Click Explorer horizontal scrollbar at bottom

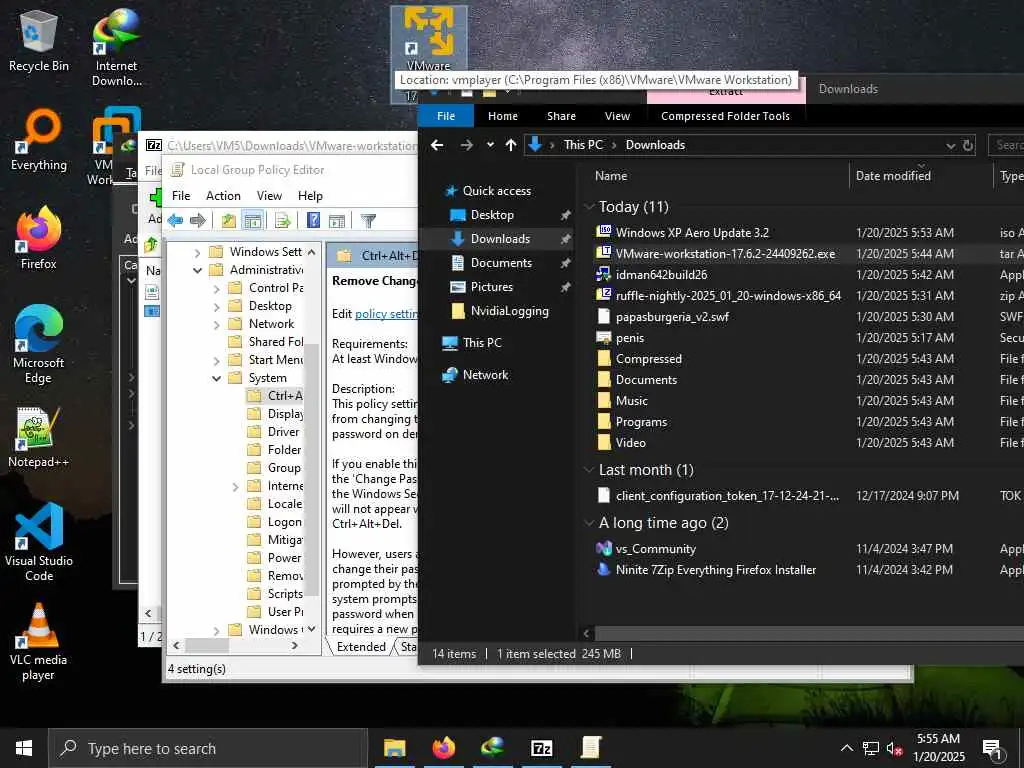click(810, 633)
